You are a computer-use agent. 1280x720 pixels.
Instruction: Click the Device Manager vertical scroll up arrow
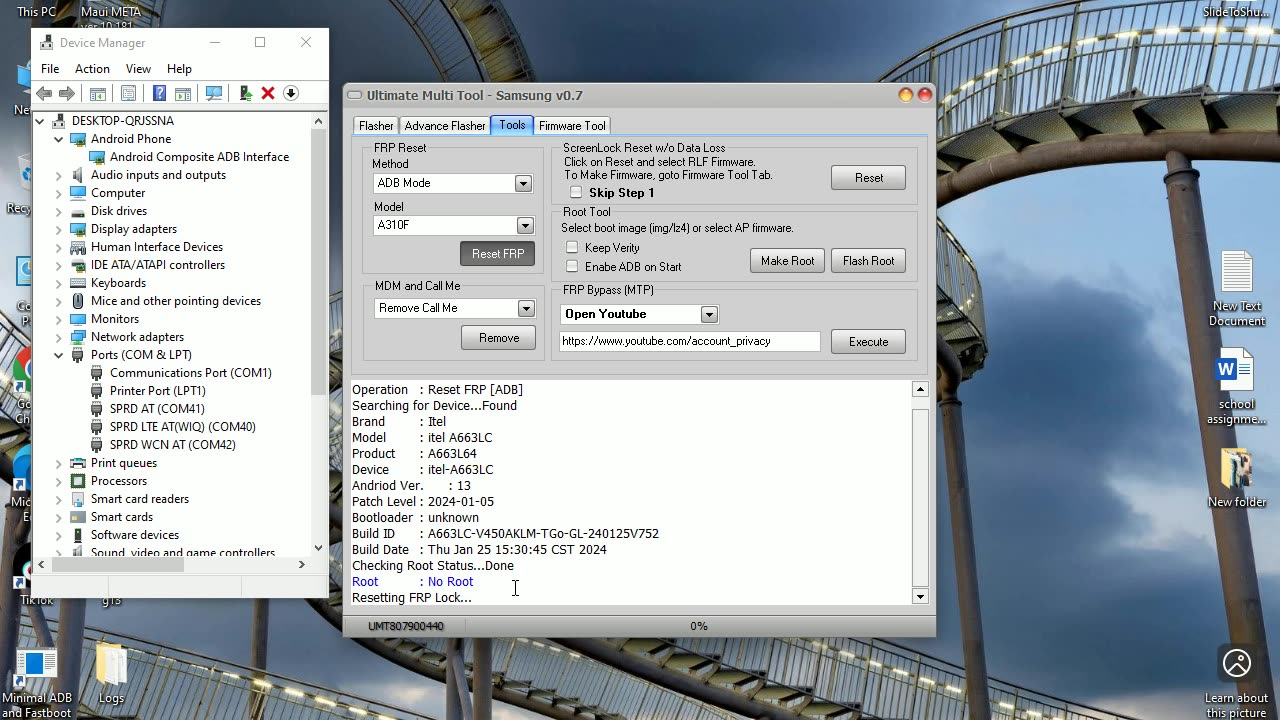[x=318, y=121]
